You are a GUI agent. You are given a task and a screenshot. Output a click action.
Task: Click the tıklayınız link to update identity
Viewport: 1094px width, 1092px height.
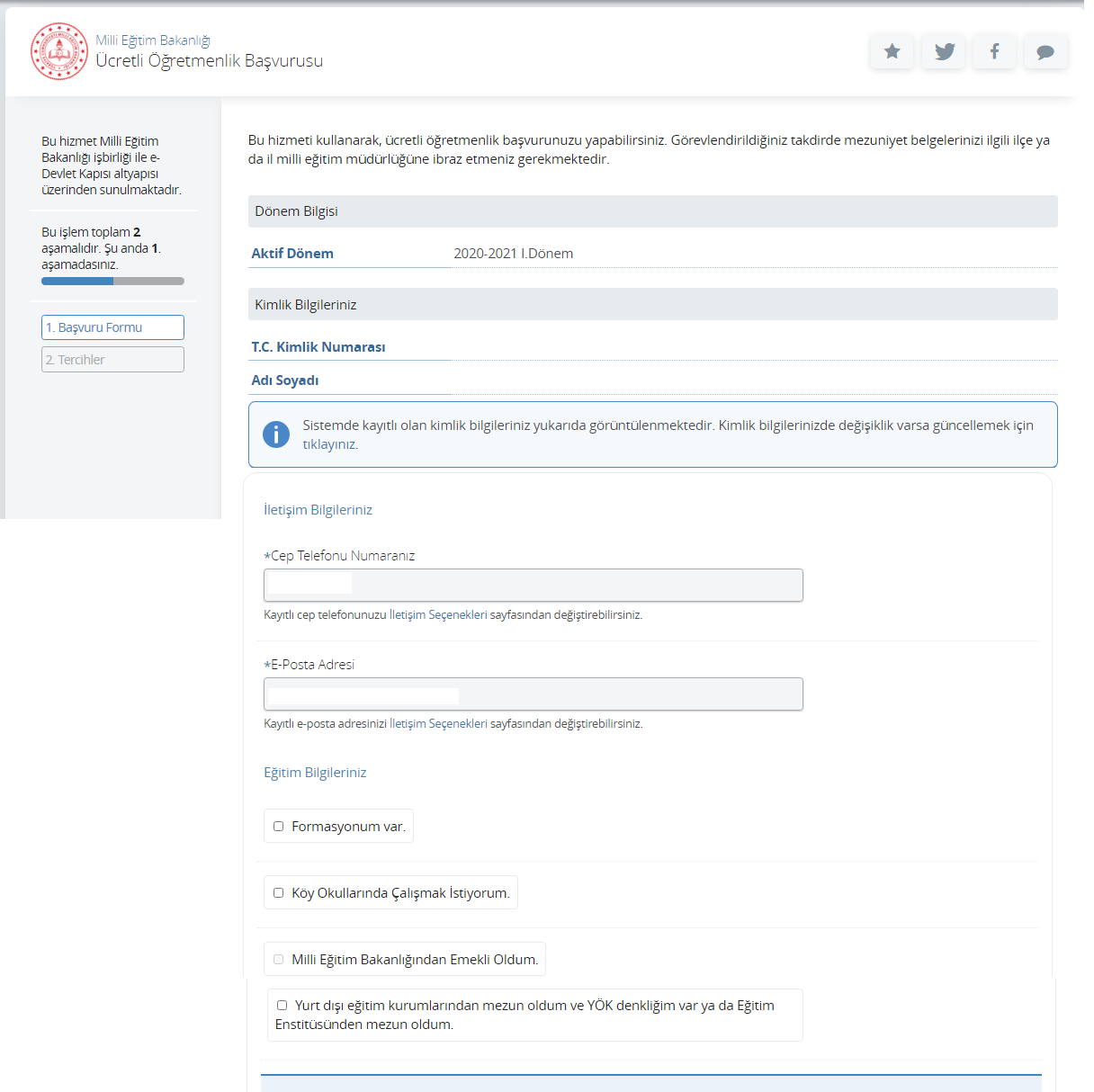[x=330, y=444]
